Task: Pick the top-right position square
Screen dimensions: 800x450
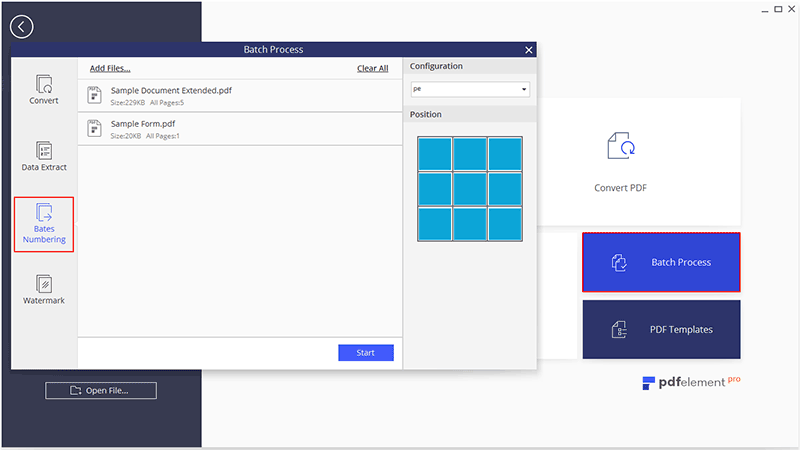Action: (505, 154)
